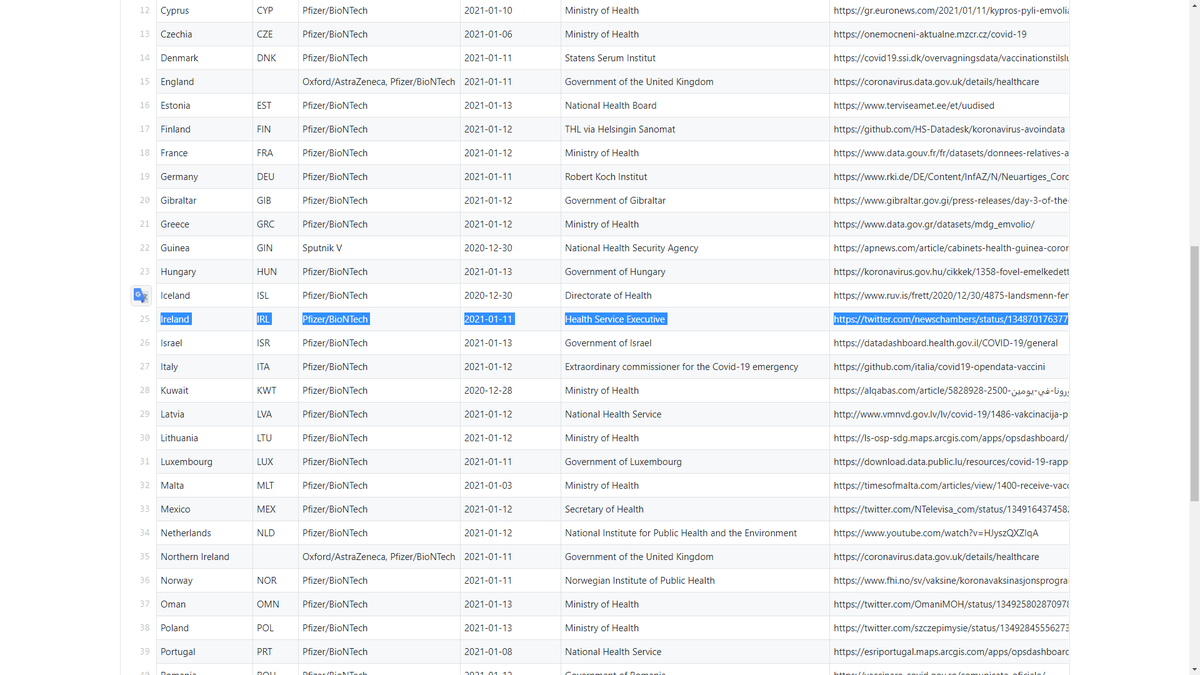The height and width of the screenshot is (675, 1200).
Task: Click the terviseamet.ee URL
Action: [913, 105]
